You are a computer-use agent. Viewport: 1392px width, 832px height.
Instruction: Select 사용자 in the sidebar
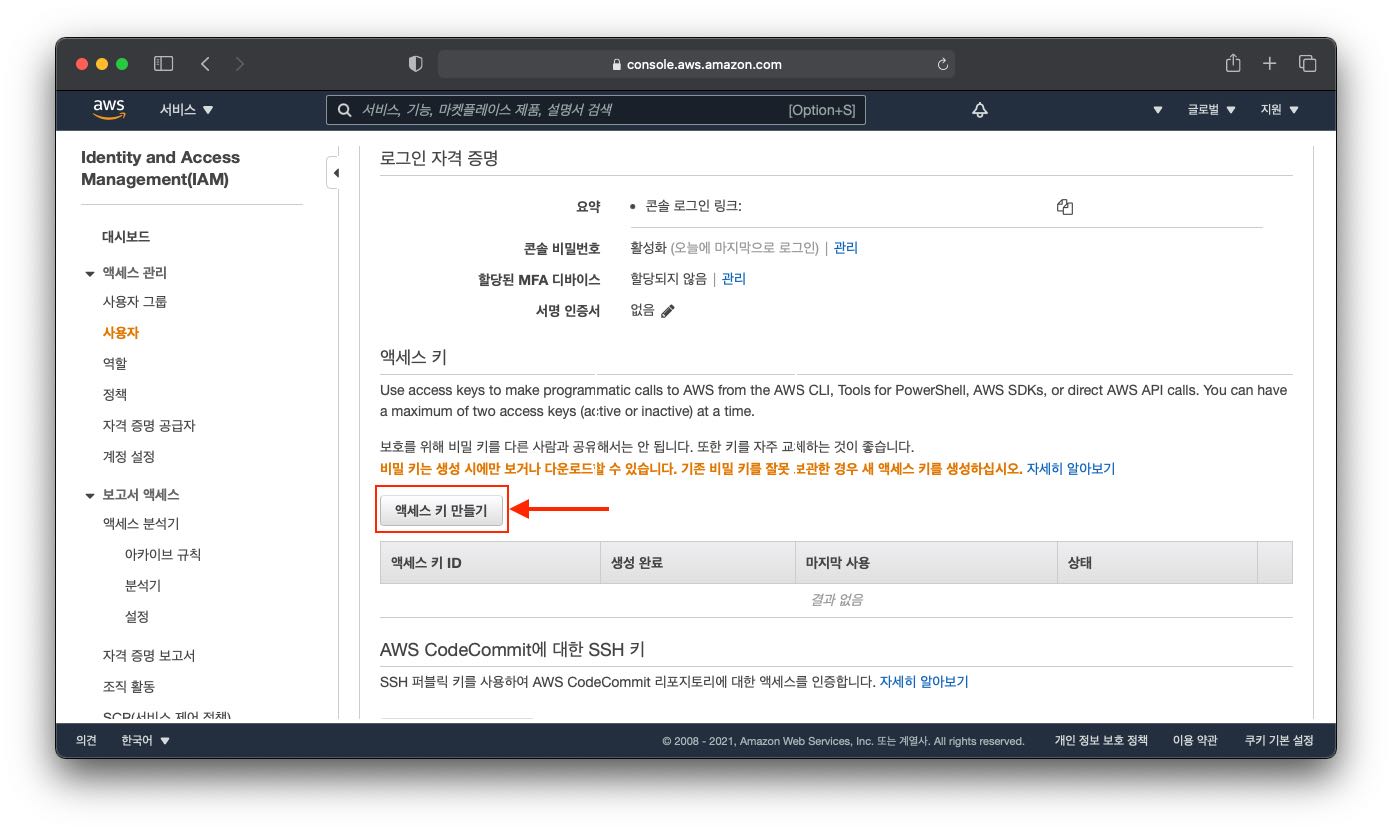click(x=121, y=333)
